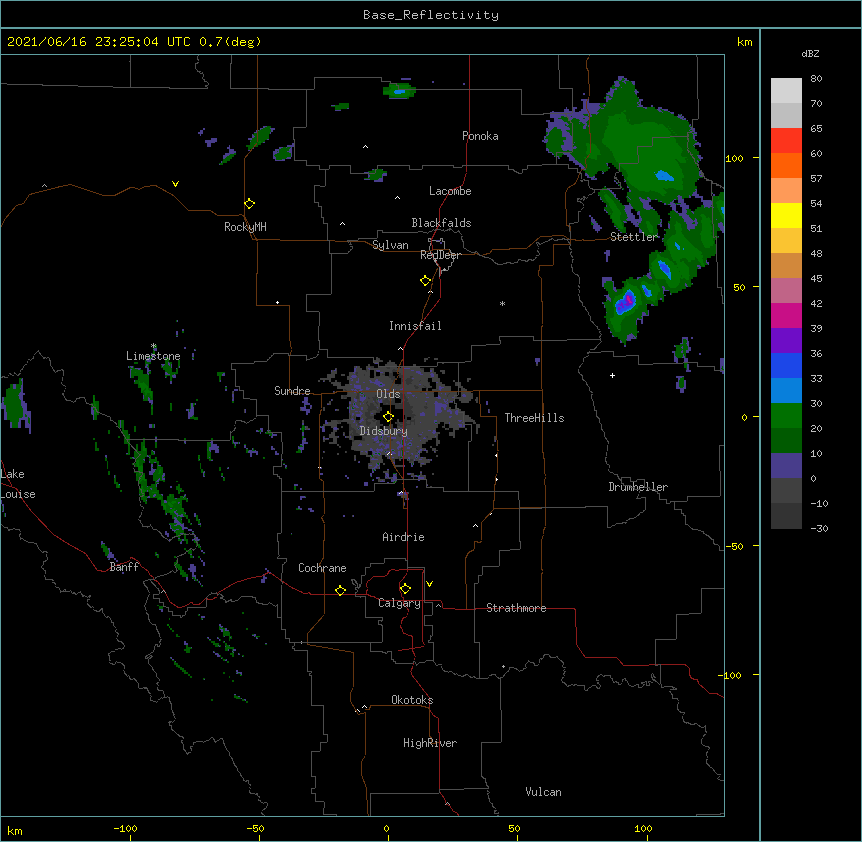
Task: Click the strong purple echo core southwest of Stettler
Action: 625,302
